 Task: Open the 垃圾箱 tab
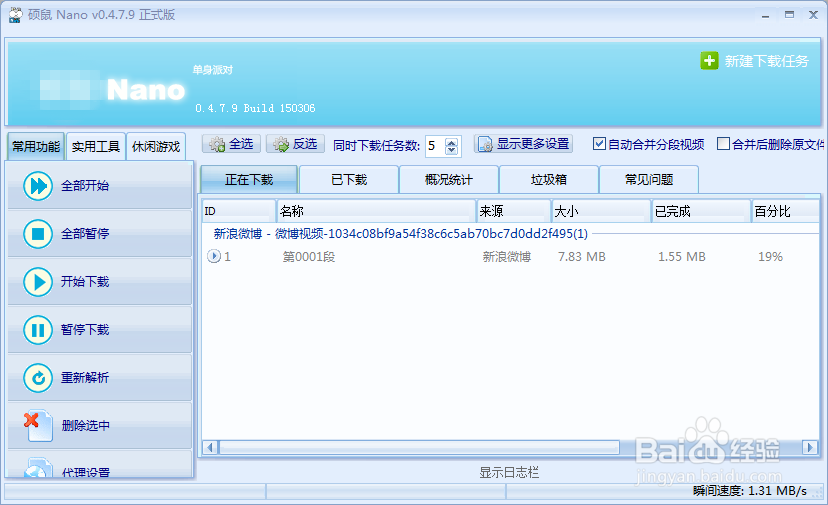(549, 180)
